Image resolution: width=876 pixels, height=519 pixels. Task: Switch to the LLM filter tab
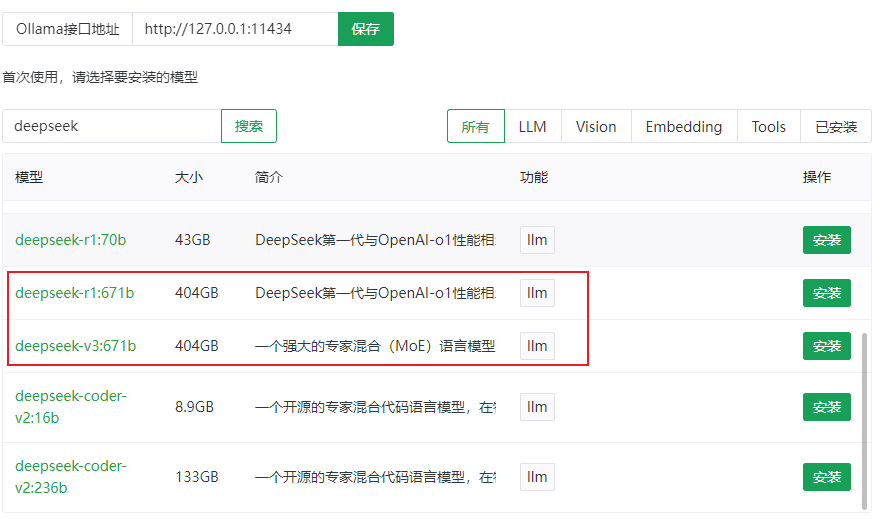tap(532, 127)
